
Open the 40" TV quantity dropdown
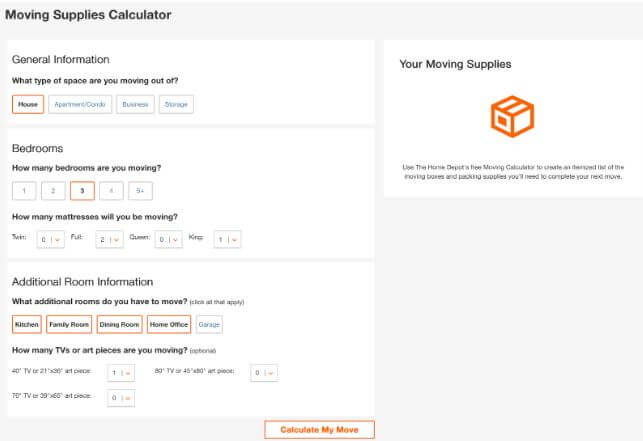pyautogui.click(x=121, y=373)
